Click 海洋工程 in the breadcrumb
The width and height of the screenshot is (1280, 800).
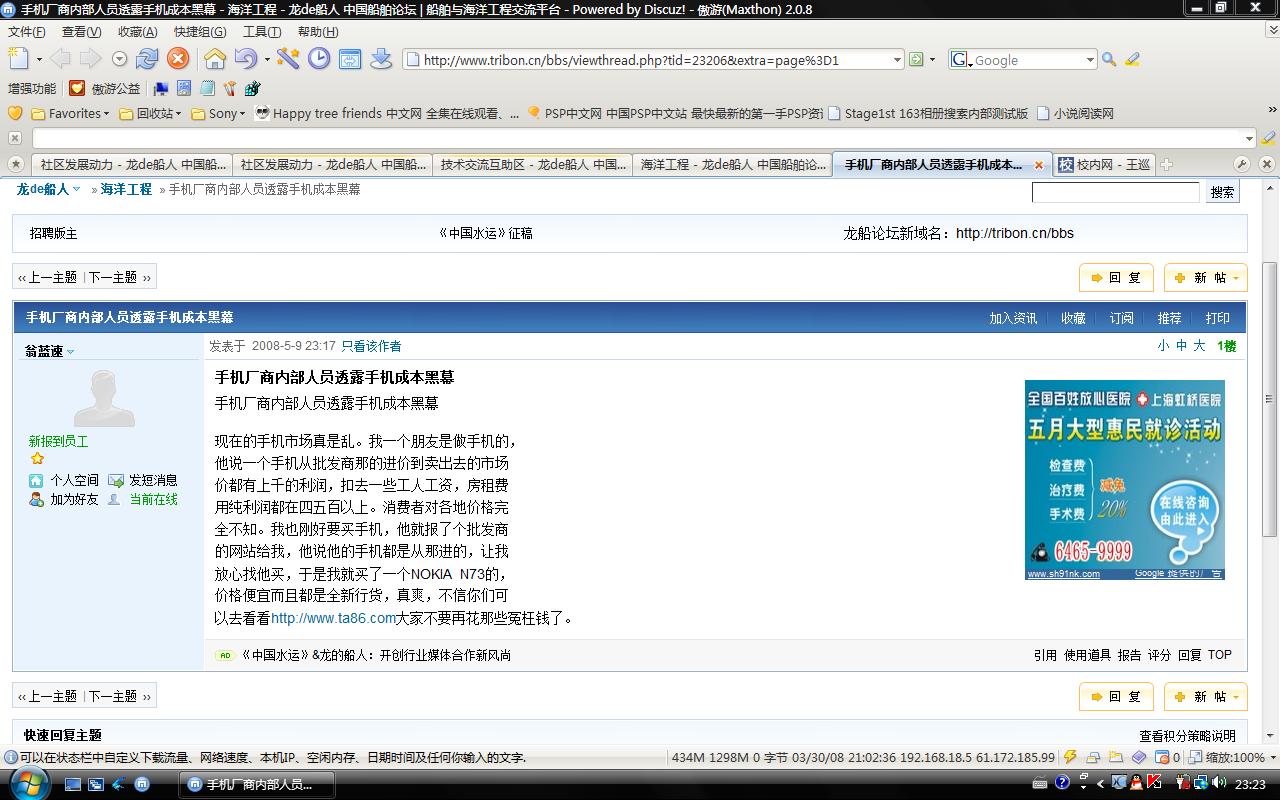click(x=126, y=189)
